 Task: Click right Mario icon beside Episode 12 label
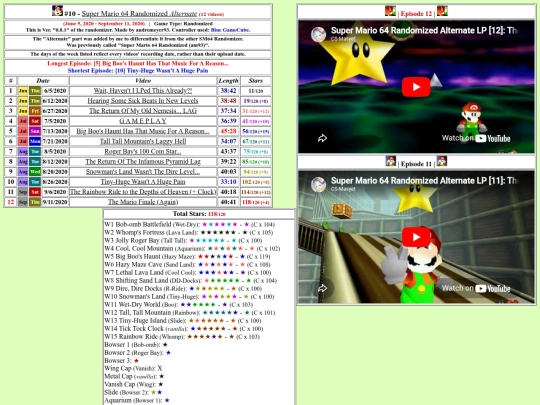coord(442,11)
